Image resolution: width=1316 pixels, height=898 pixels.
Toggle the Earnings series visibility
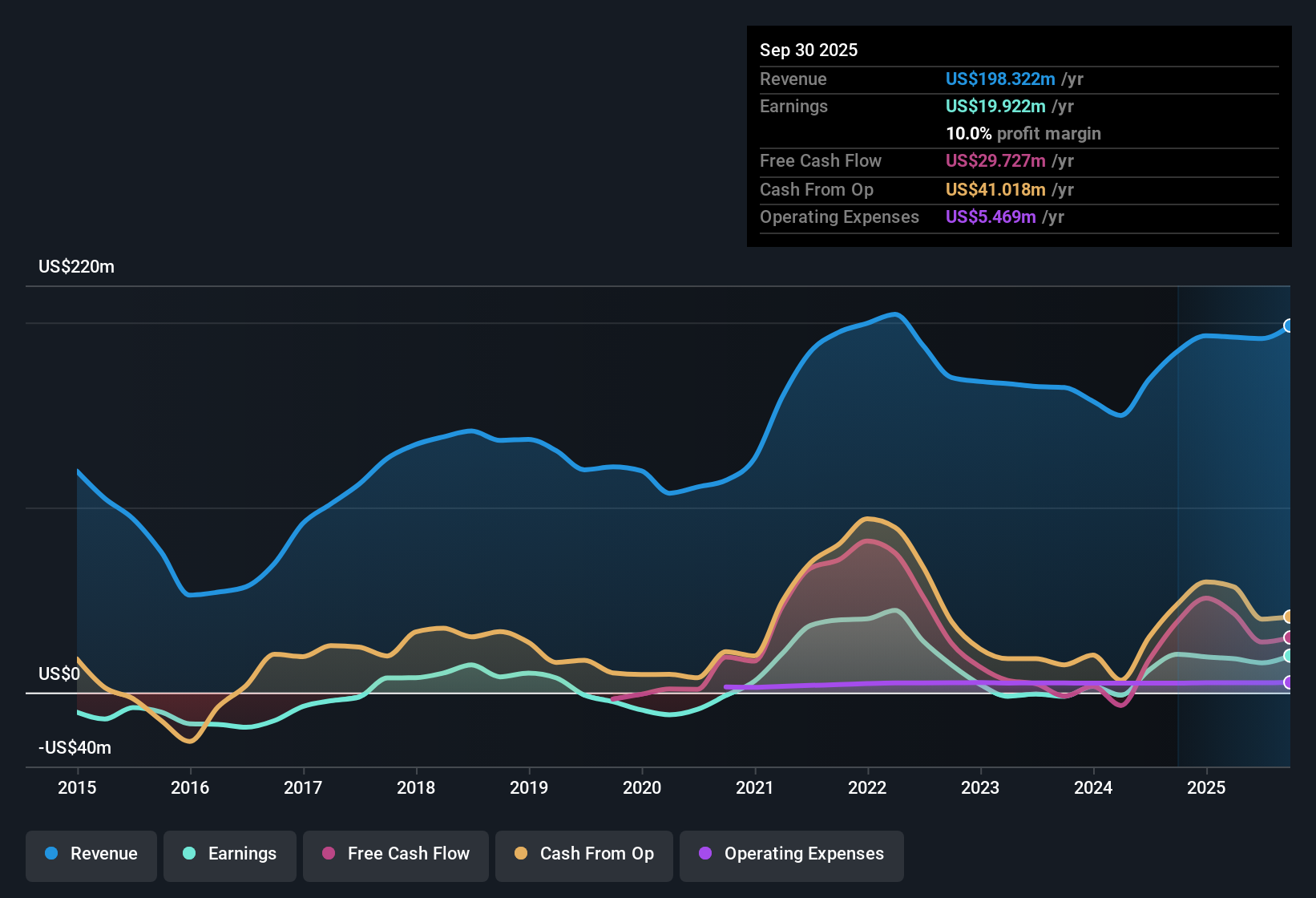click(x=230, y=854)
